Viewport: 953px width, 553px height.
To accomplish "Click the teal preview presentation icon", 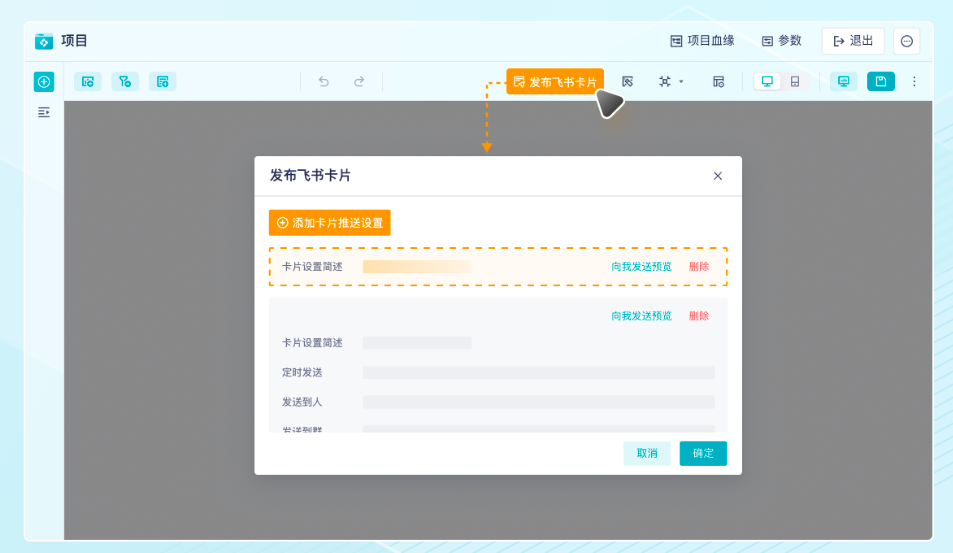I will click(x=844, y=81).
